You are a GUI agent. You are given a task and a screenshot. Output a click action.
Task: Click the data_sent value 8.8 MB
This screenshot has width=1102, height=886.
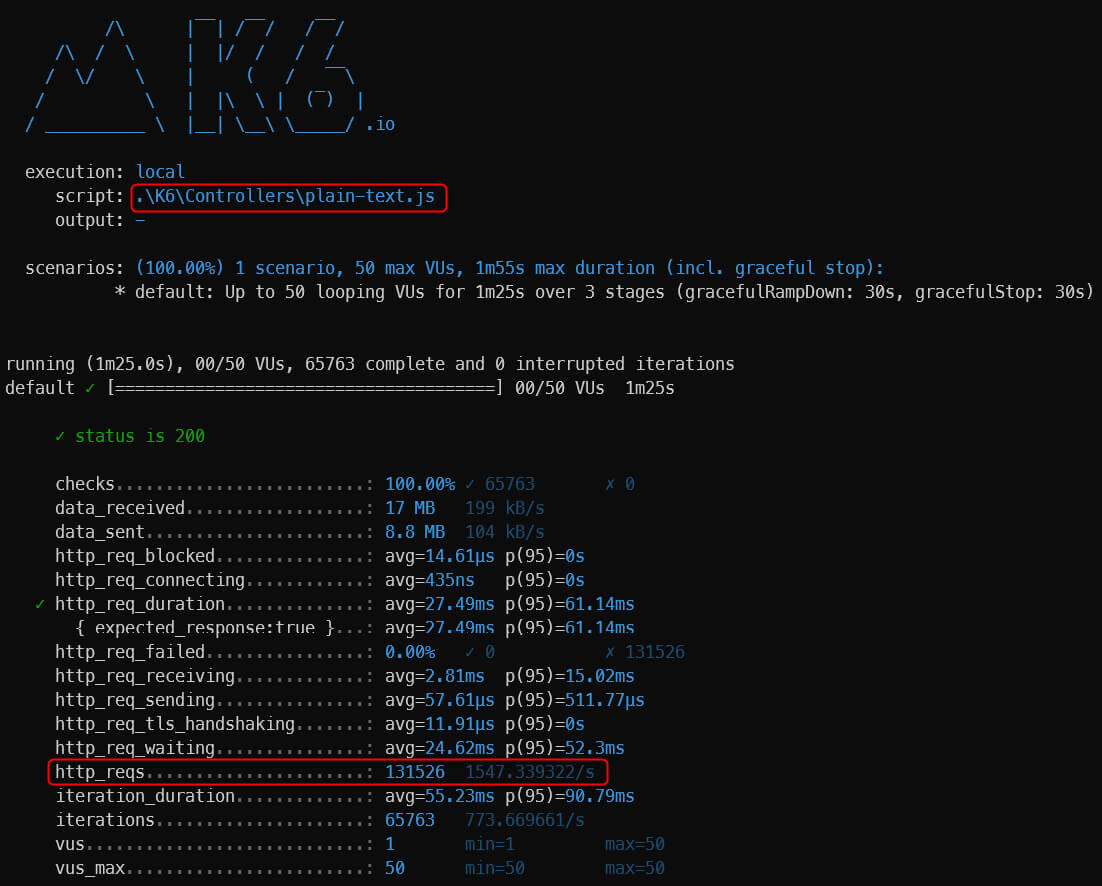(x=415, y=532)
